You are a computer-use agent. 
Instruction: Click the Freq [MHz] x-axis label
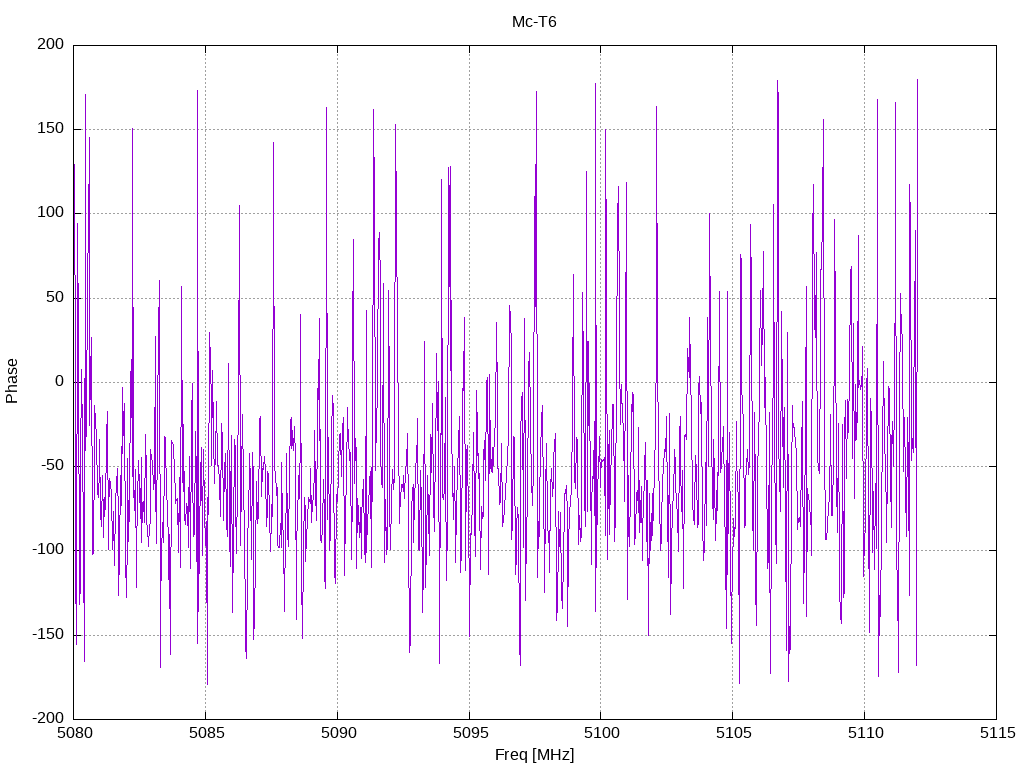[x=534, y=755]
